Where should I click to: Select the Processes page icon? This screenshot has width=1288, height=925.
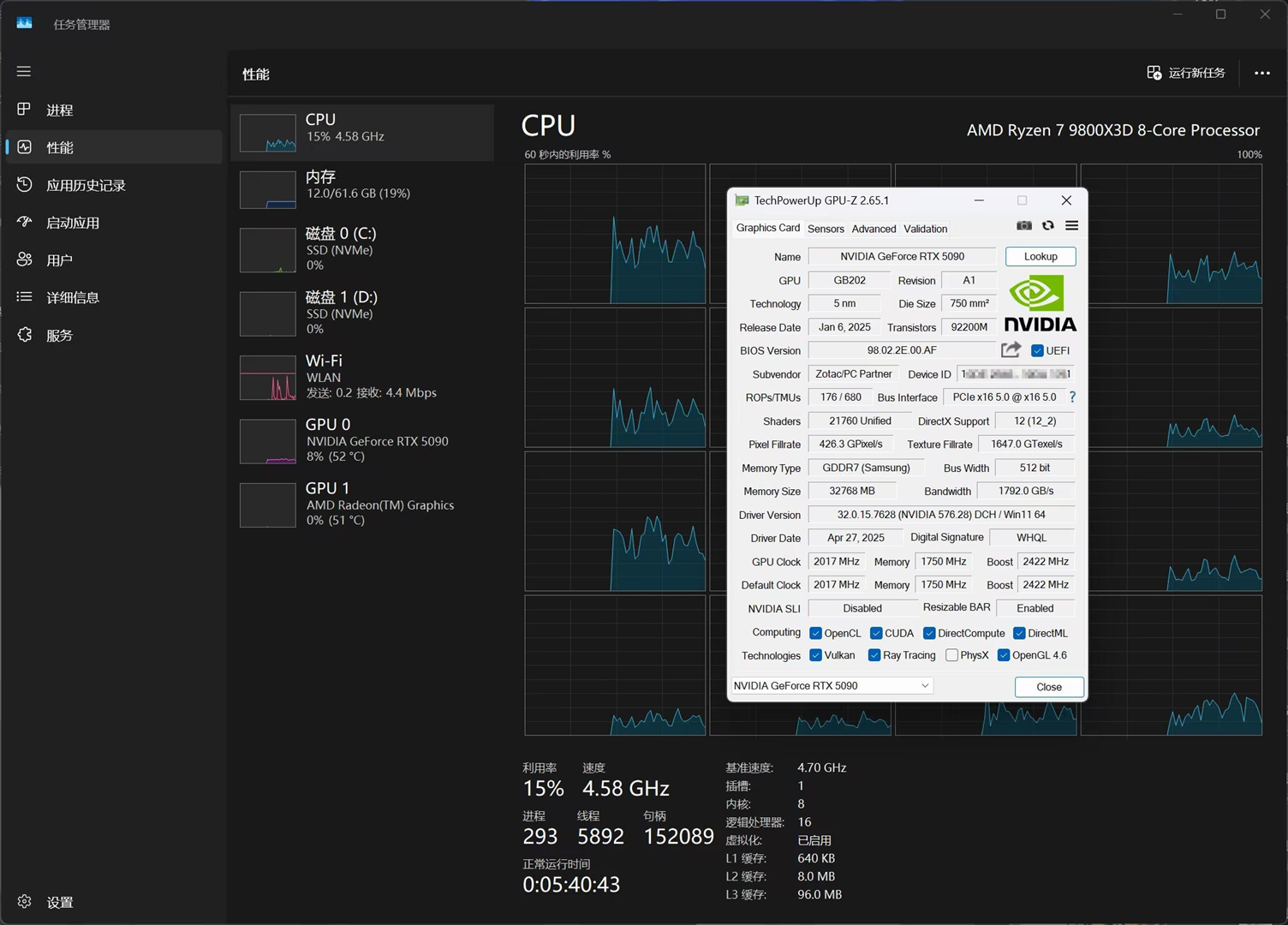24,110
